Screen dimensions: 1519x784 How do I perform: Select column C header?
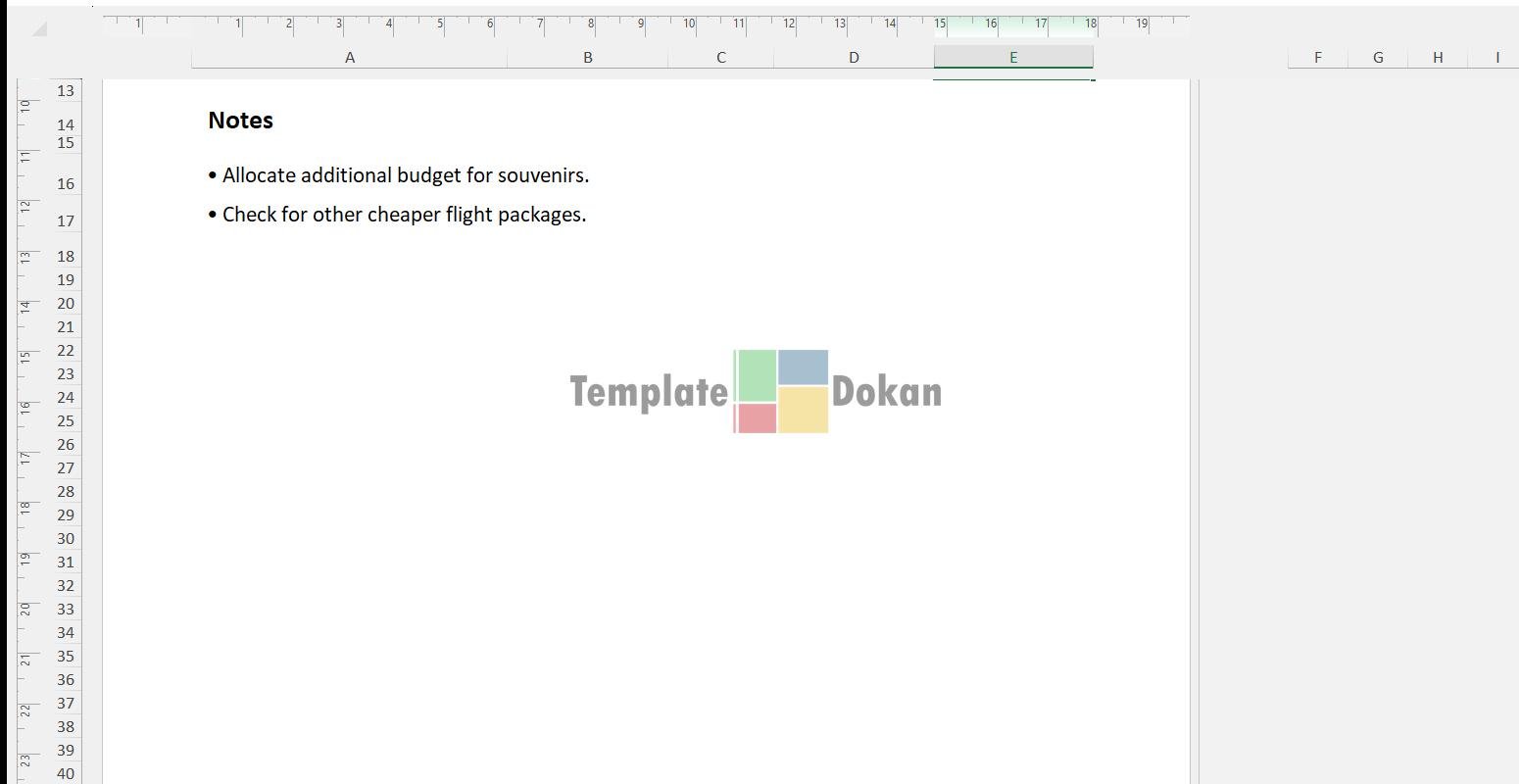coord(720,58)
